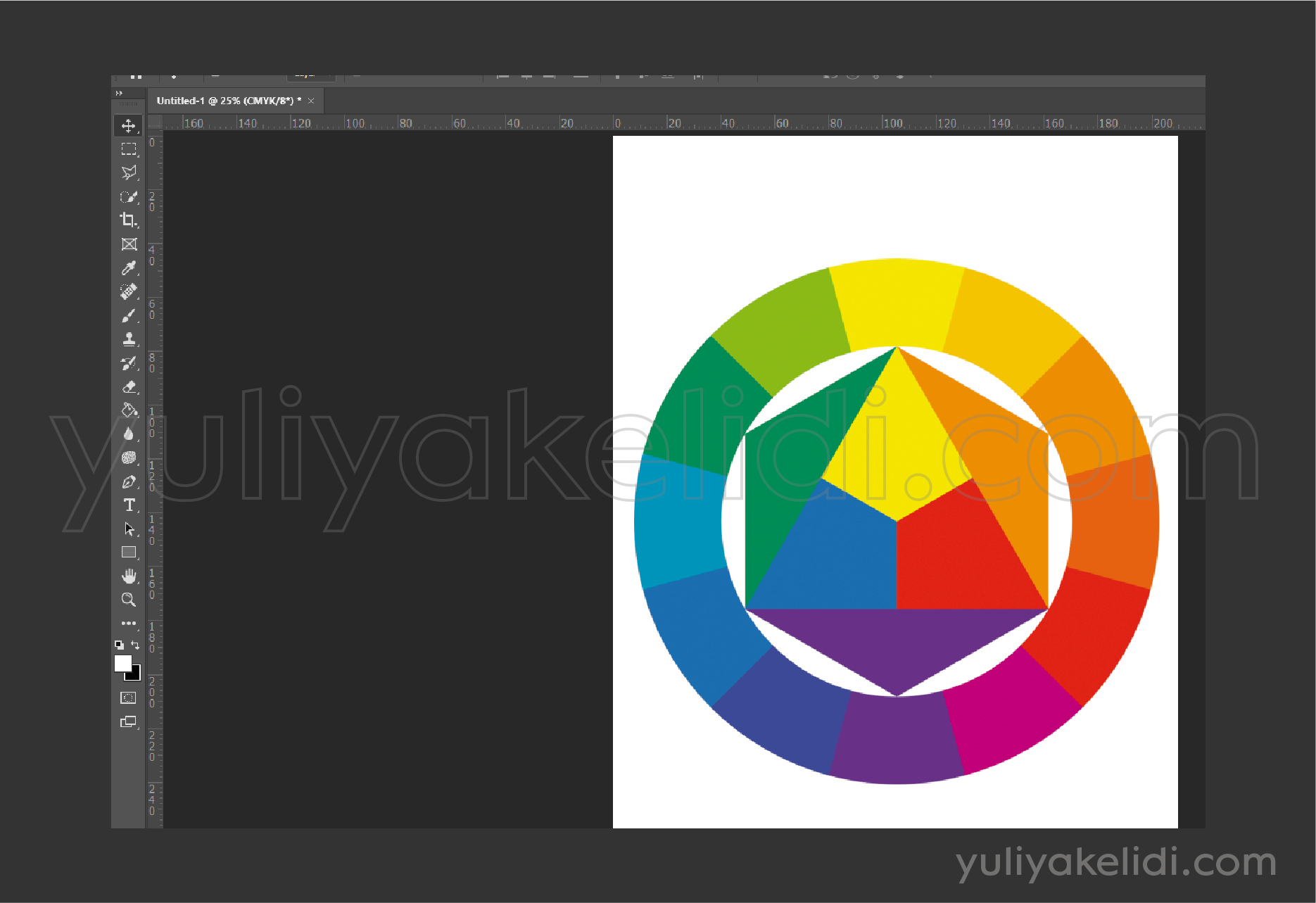Select the Spot Healing Brush tool
Viewport: 1316px width, 903px height.
click(x=128, y=291)
